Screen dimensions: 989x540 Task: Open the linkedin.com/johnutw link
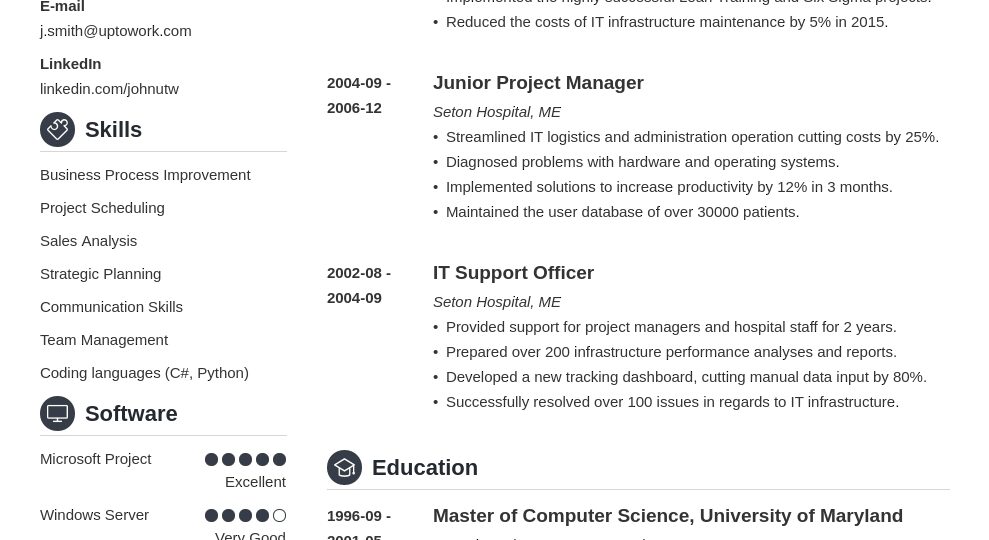click(109, 89)
